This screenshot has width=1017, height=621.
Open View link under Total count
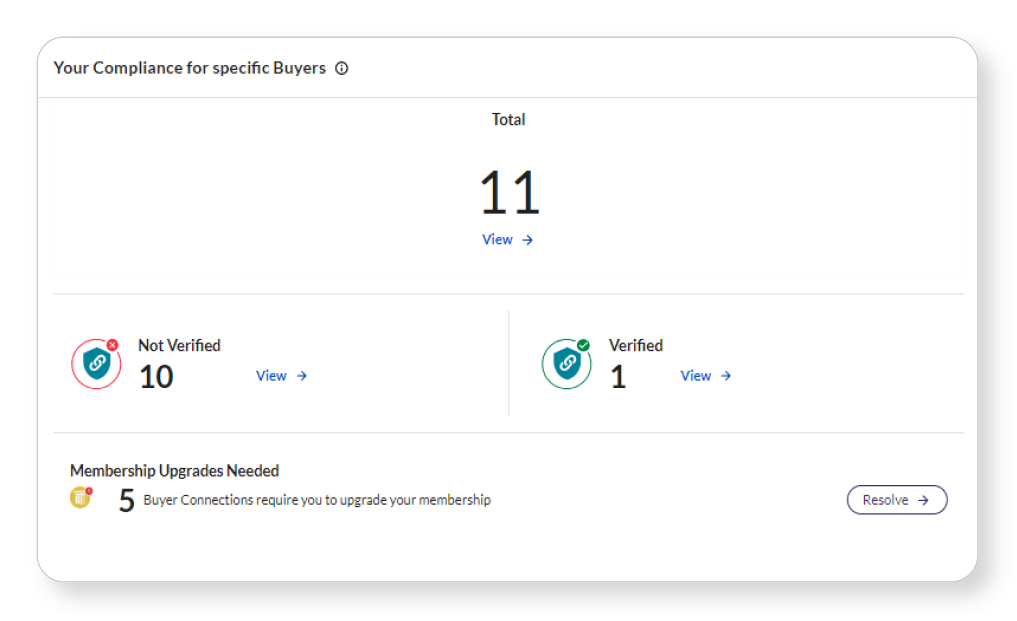[497, 240]
